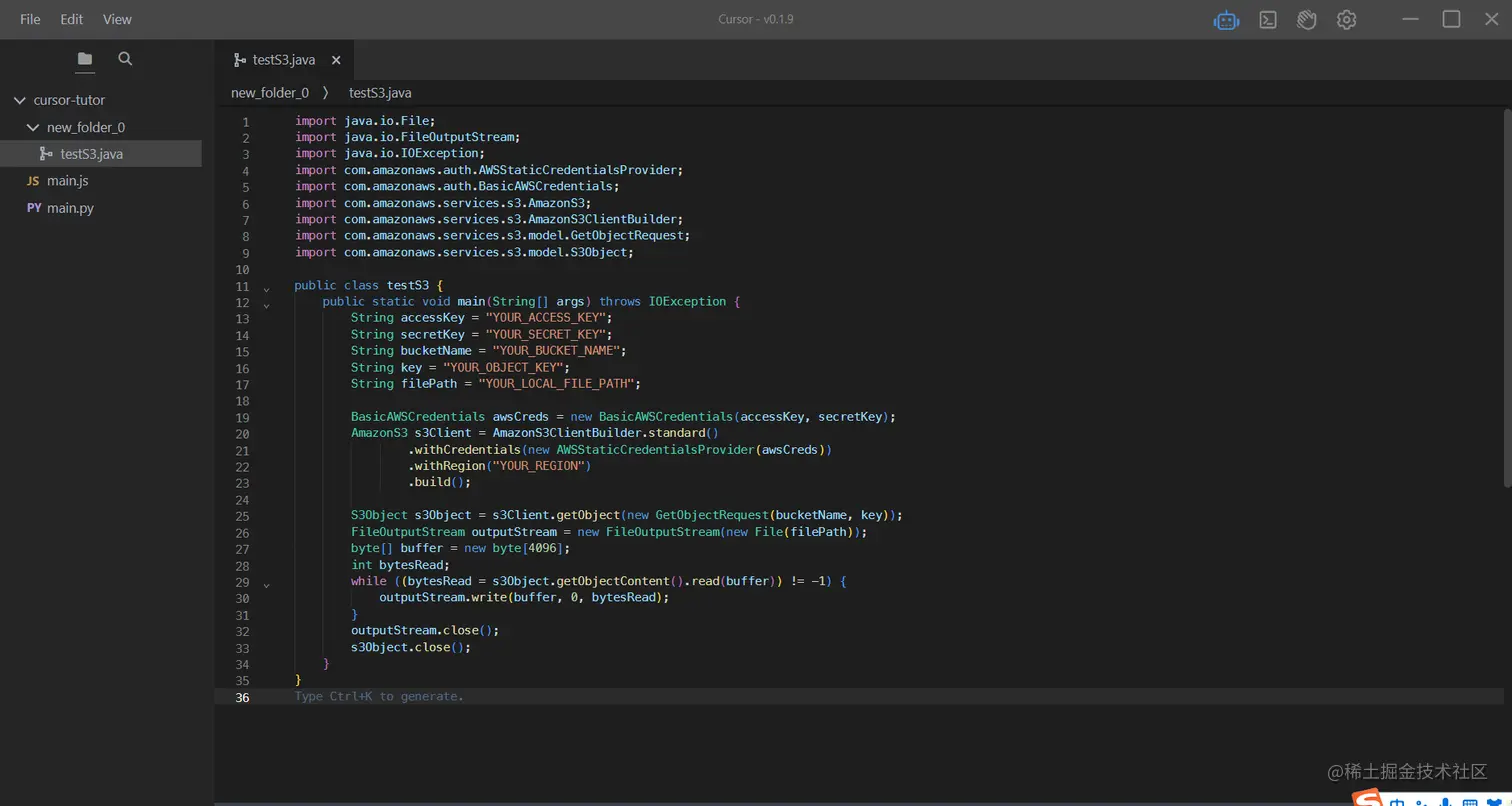
Task: Click the 'outputStream.close();' line
Action: tap(425, 631)
